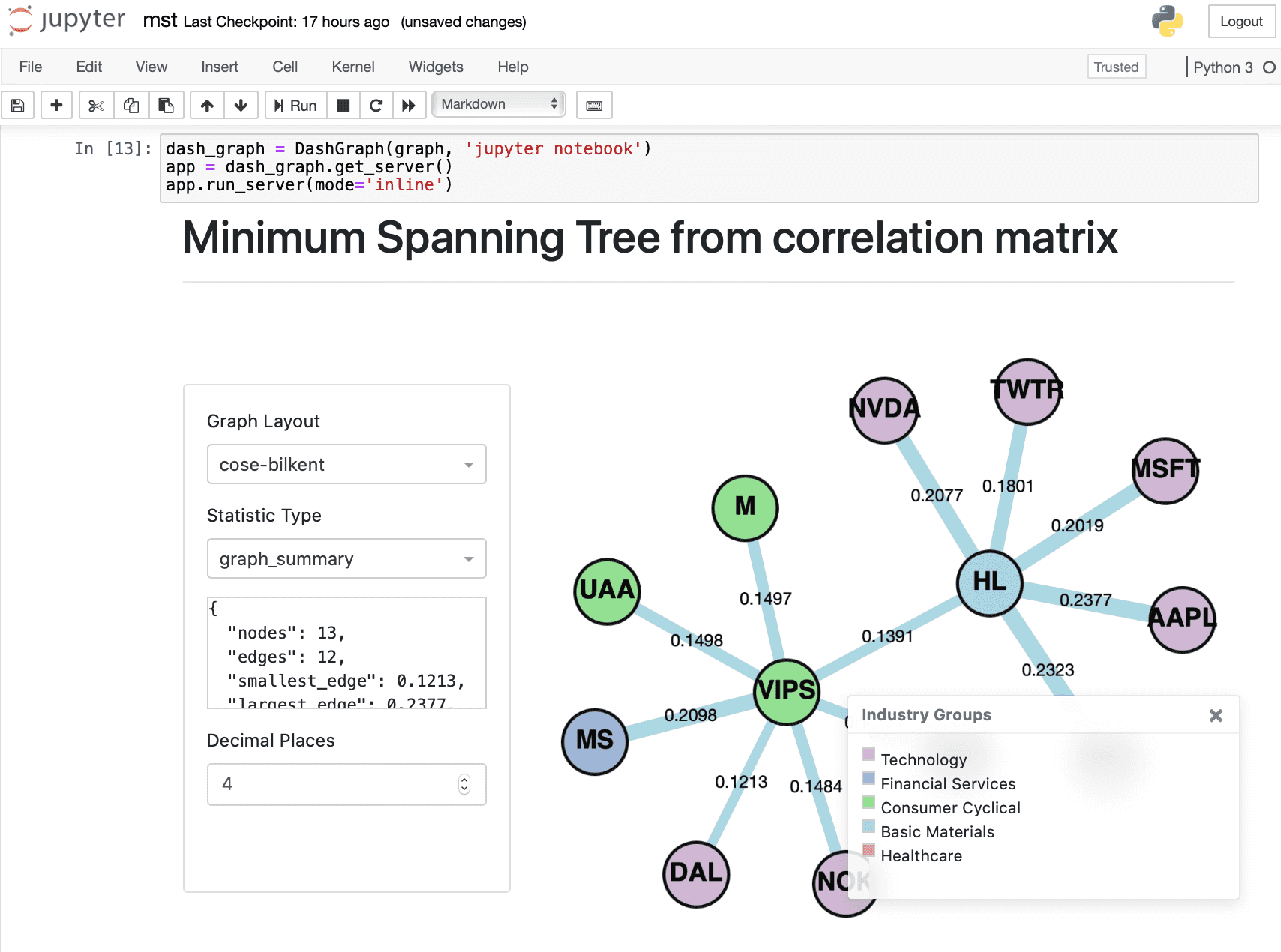
Task: Select the UAA node
Action: tap(607, 591)
